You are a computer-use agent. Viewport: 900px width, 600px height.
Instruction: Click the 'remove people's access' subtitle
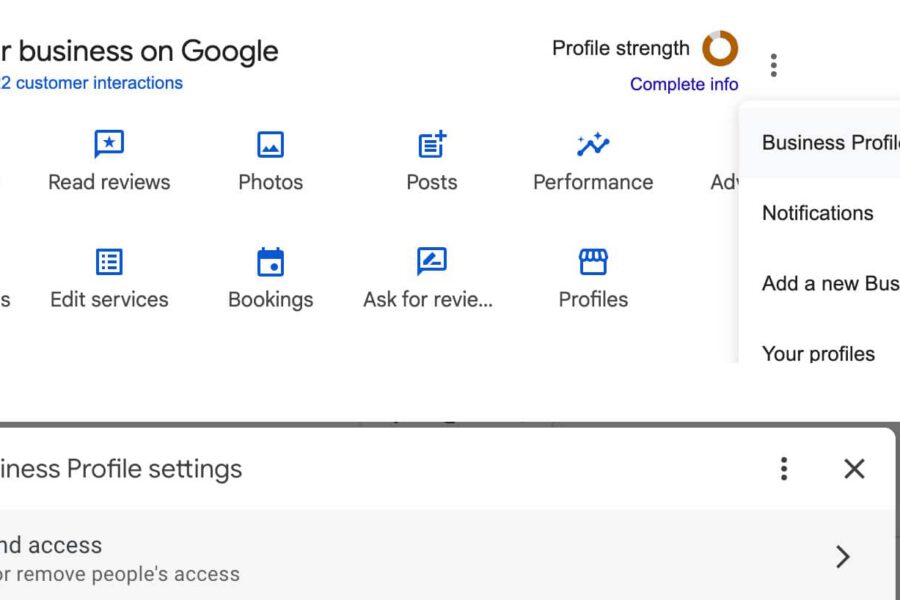click(x=127, y=574)
